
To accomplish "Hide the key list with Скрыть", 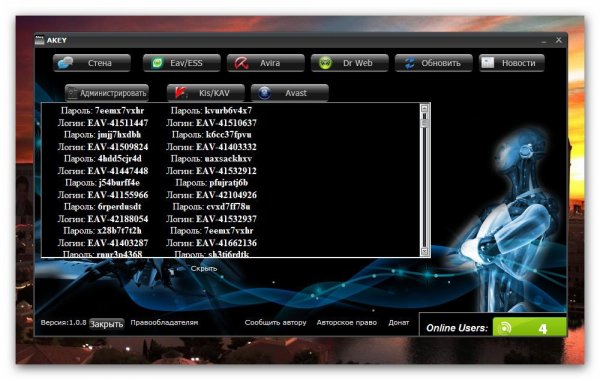I will (204, 269).
